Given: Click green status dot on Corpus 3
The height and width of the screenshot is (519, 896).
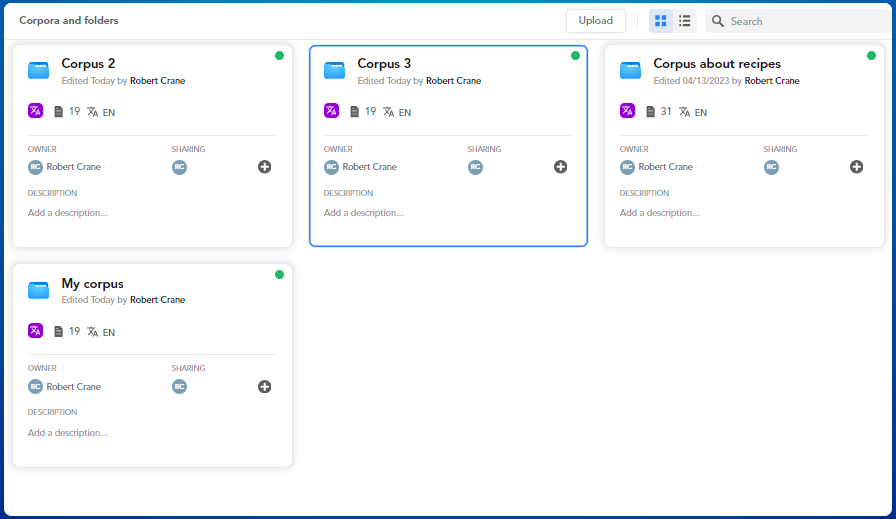Looking at the screenshot, I should click(575, 55).
